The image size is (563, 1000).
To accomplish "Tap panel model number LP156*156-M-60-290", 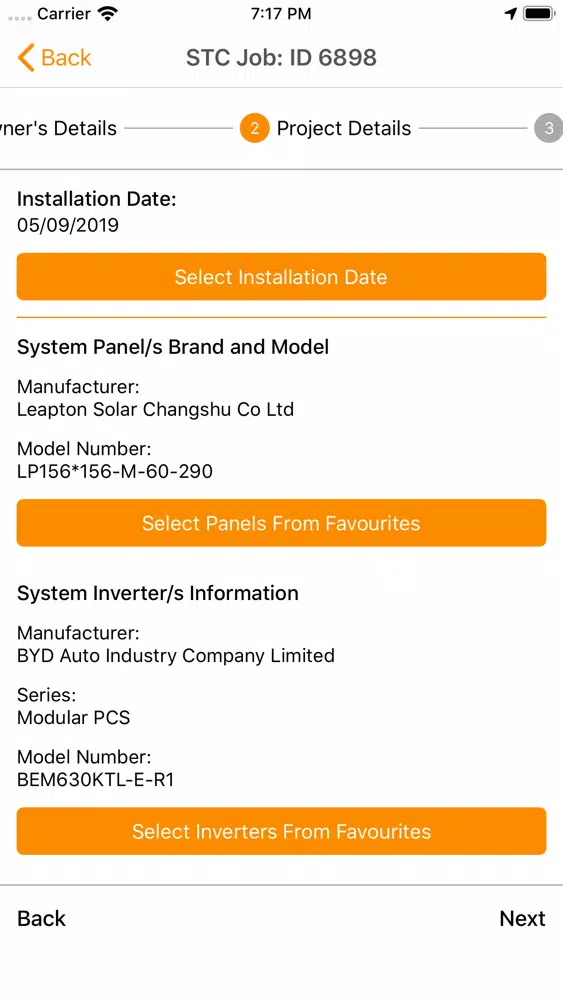I will [x=115, y=471].
